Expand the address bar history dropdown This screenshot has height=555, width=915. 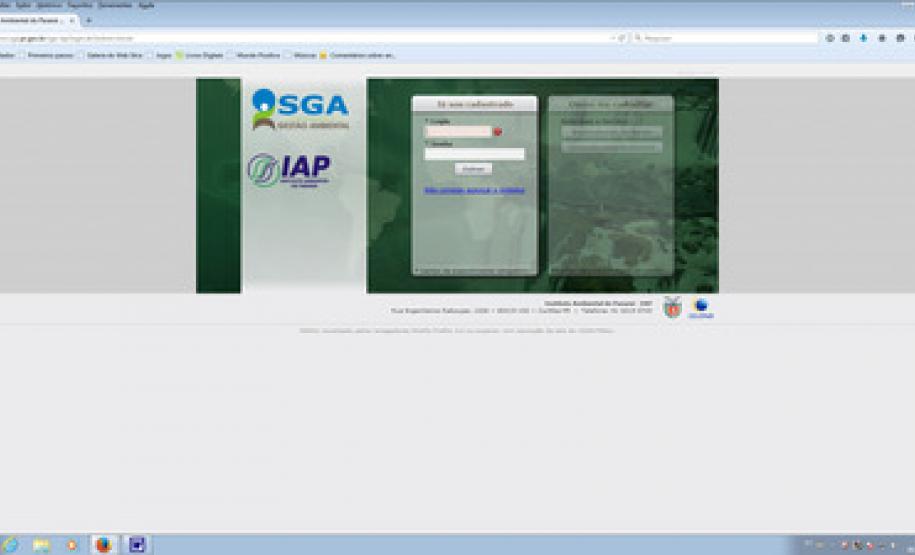coord(613,38)
